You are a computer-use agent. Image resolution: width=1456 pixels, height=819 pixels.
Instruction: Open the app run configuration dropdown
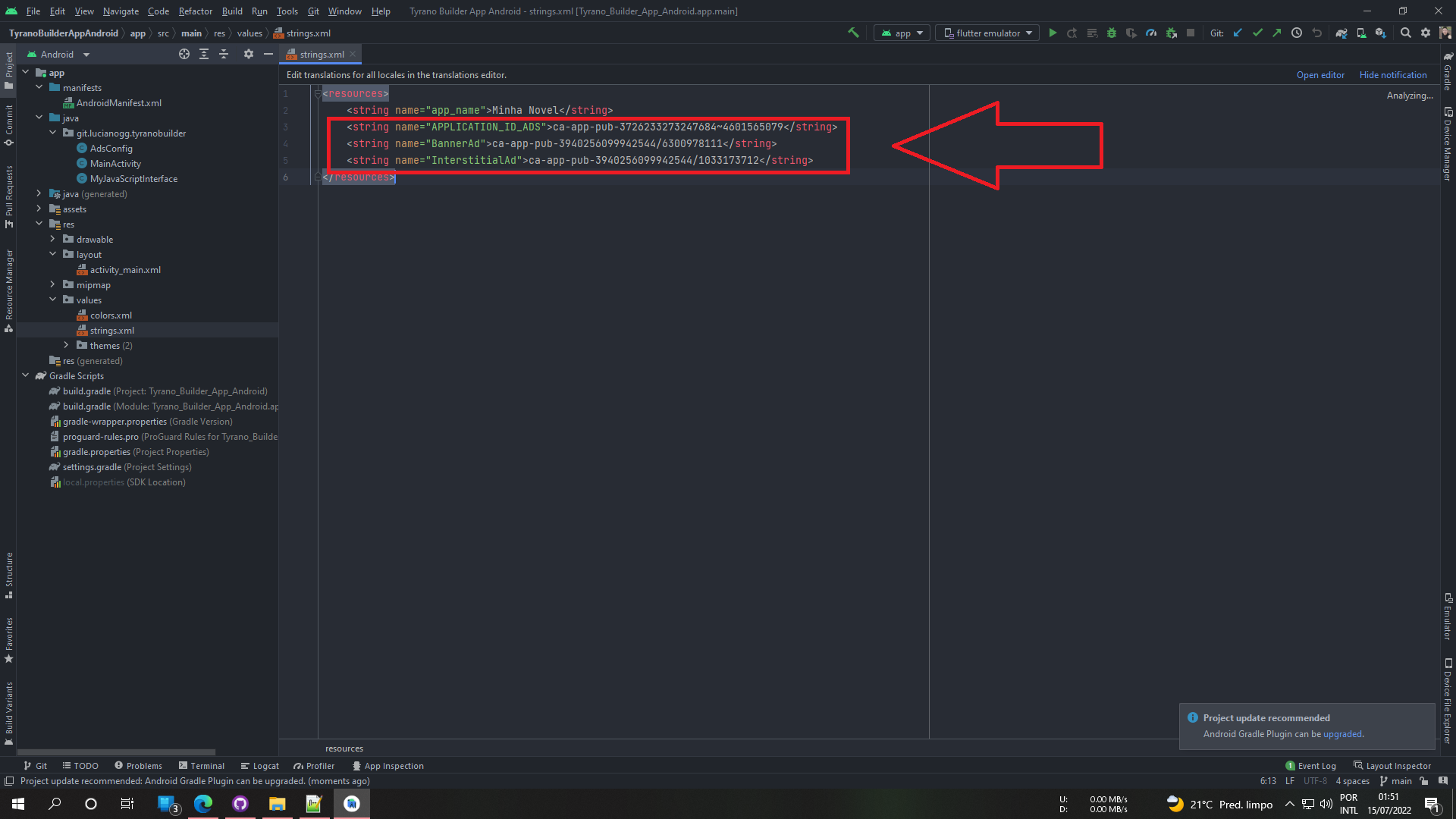pyautogui.click(x=902, y=33)
